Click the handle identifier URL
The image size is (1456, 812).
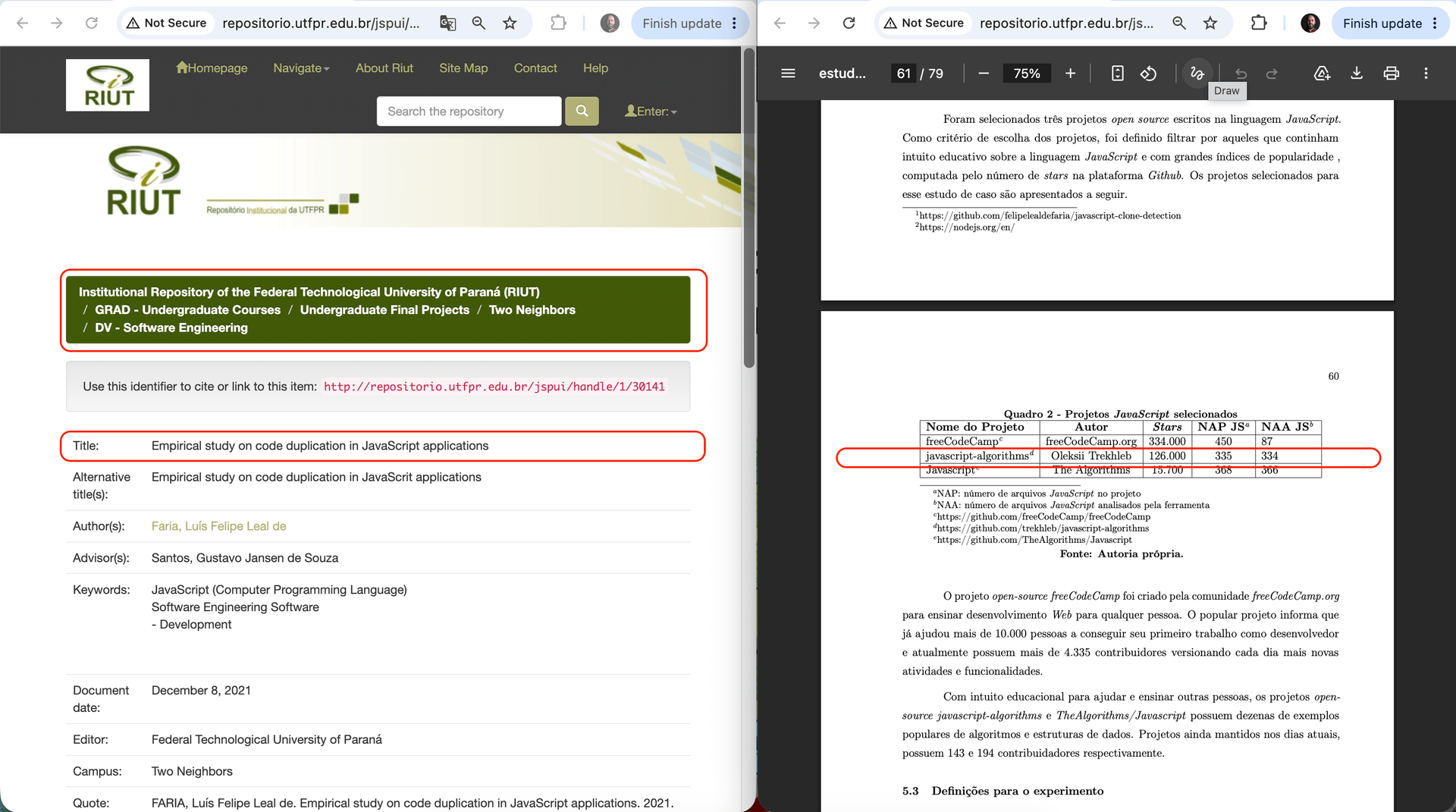click(x=494, y=387)
